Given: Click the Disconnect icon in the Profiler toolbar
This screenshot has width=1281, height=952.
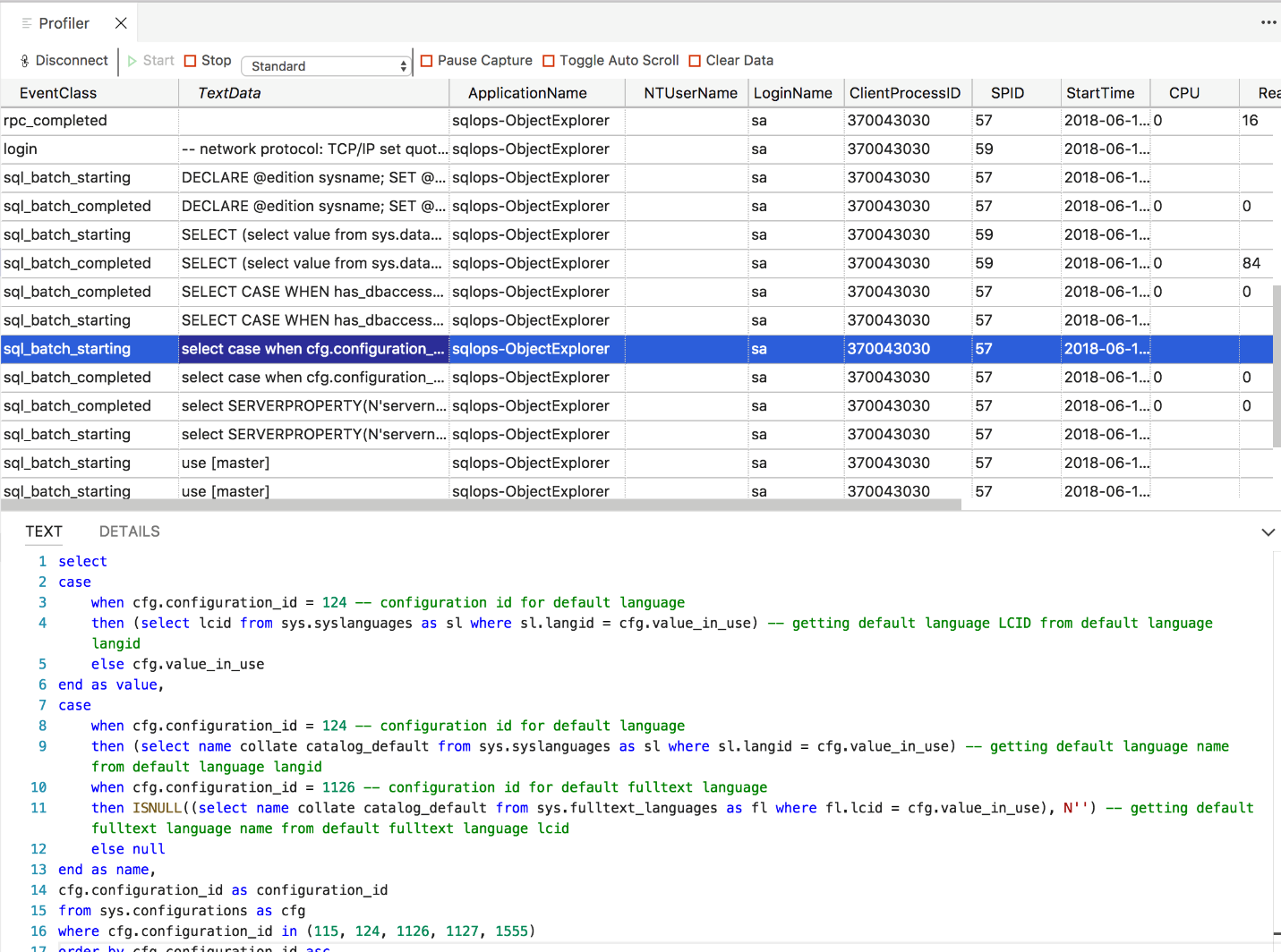Looking at the screenshot, I should [24, 60].
